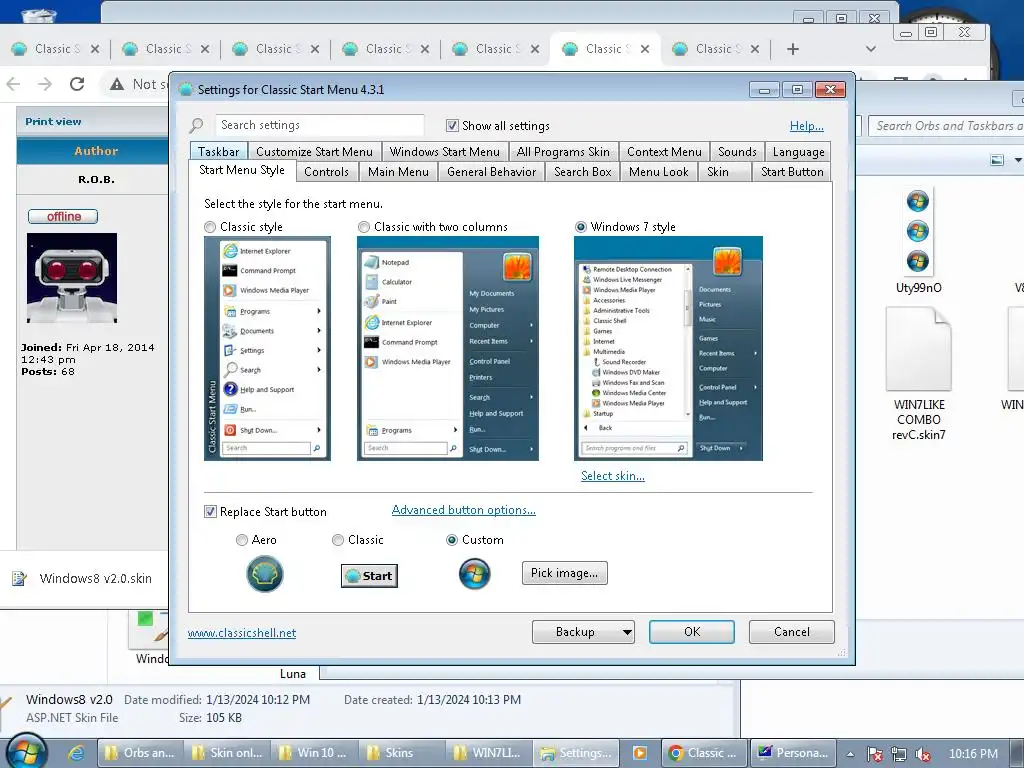Open the Start Button tab
The image size is (1024, 768).
[792, 172]
